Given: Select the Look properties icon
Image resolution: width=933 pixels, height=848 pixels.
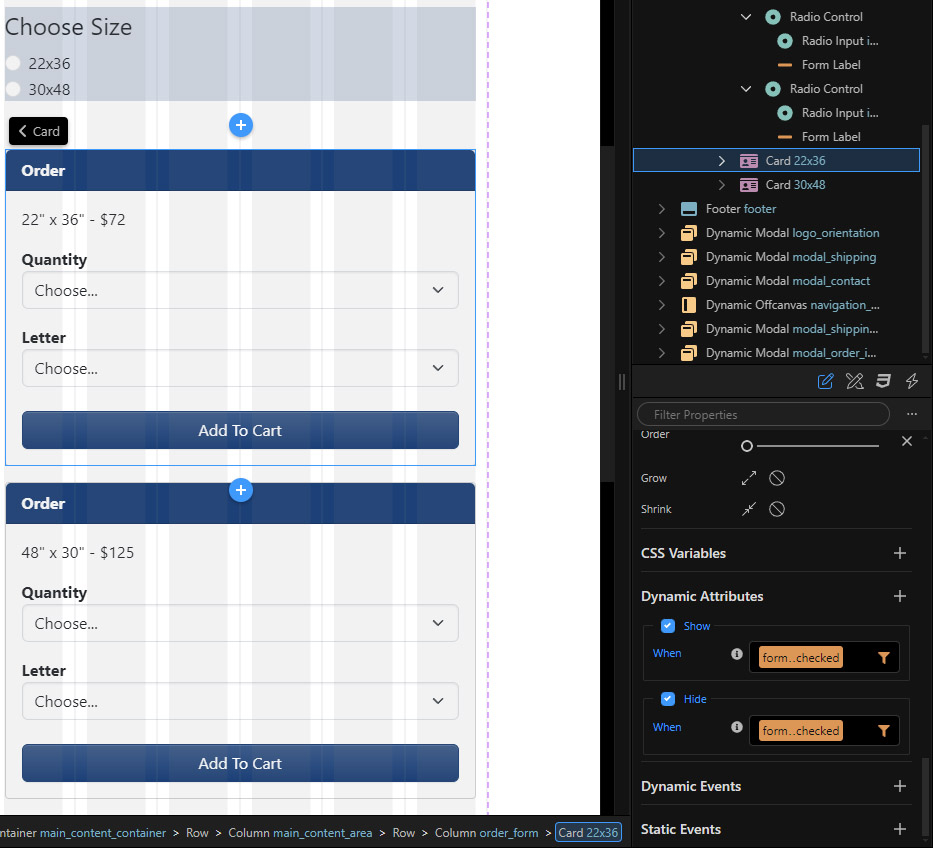Looking at the screenshot, I should click(825, 381).
